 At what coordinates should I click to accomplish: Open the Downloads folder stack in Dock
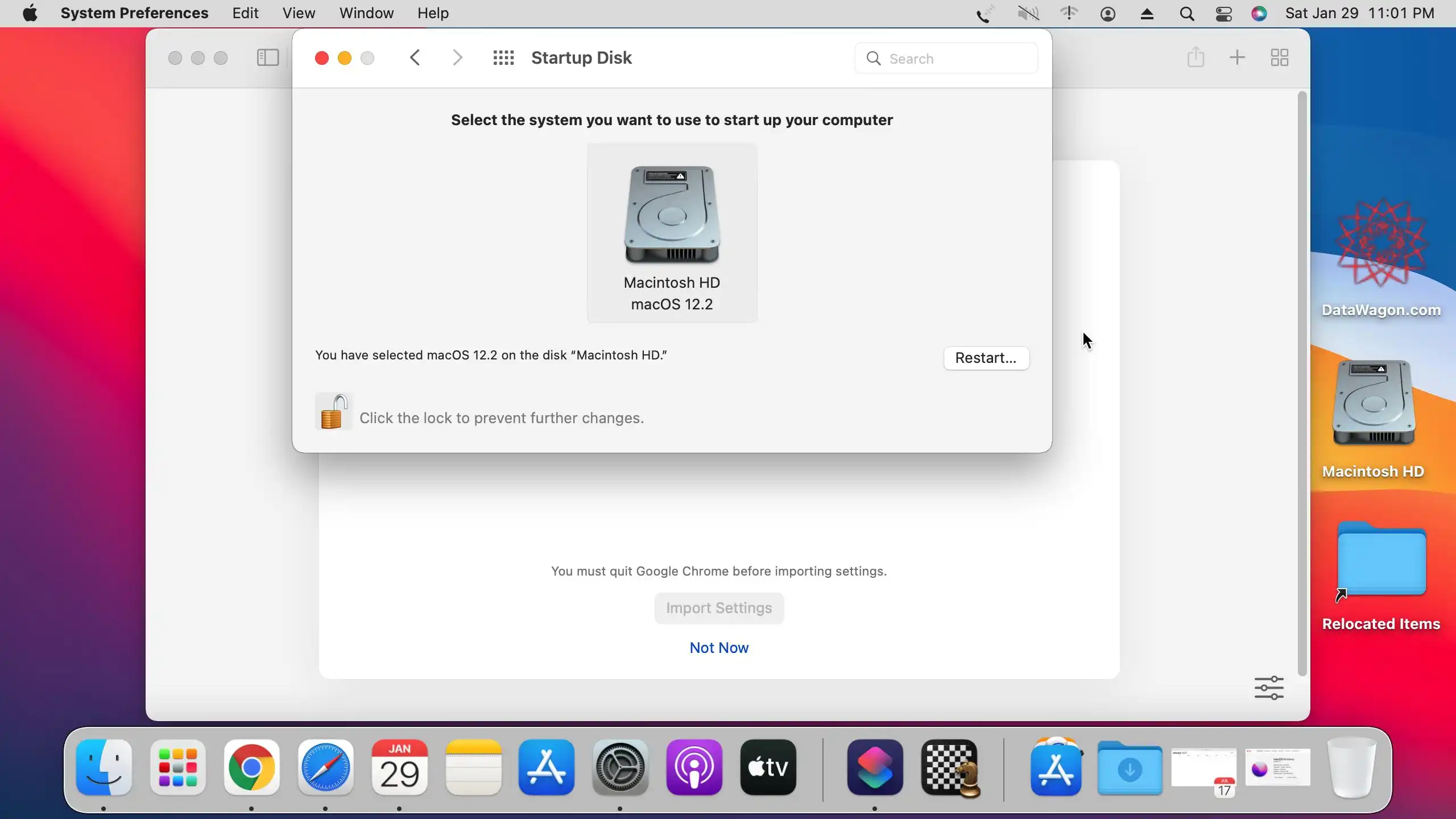tap(1130, 769)
